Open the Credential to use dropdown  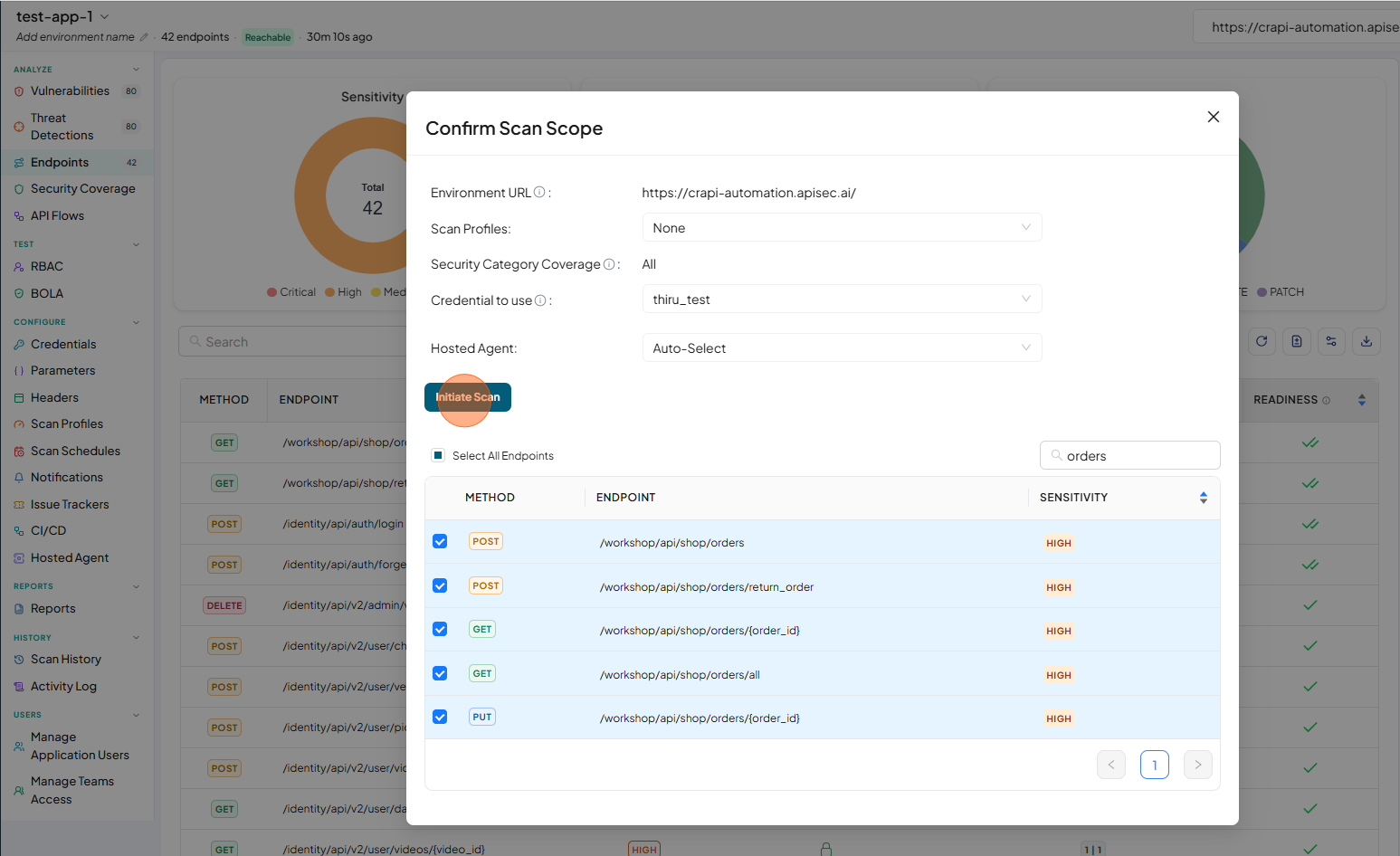(842, 300)
